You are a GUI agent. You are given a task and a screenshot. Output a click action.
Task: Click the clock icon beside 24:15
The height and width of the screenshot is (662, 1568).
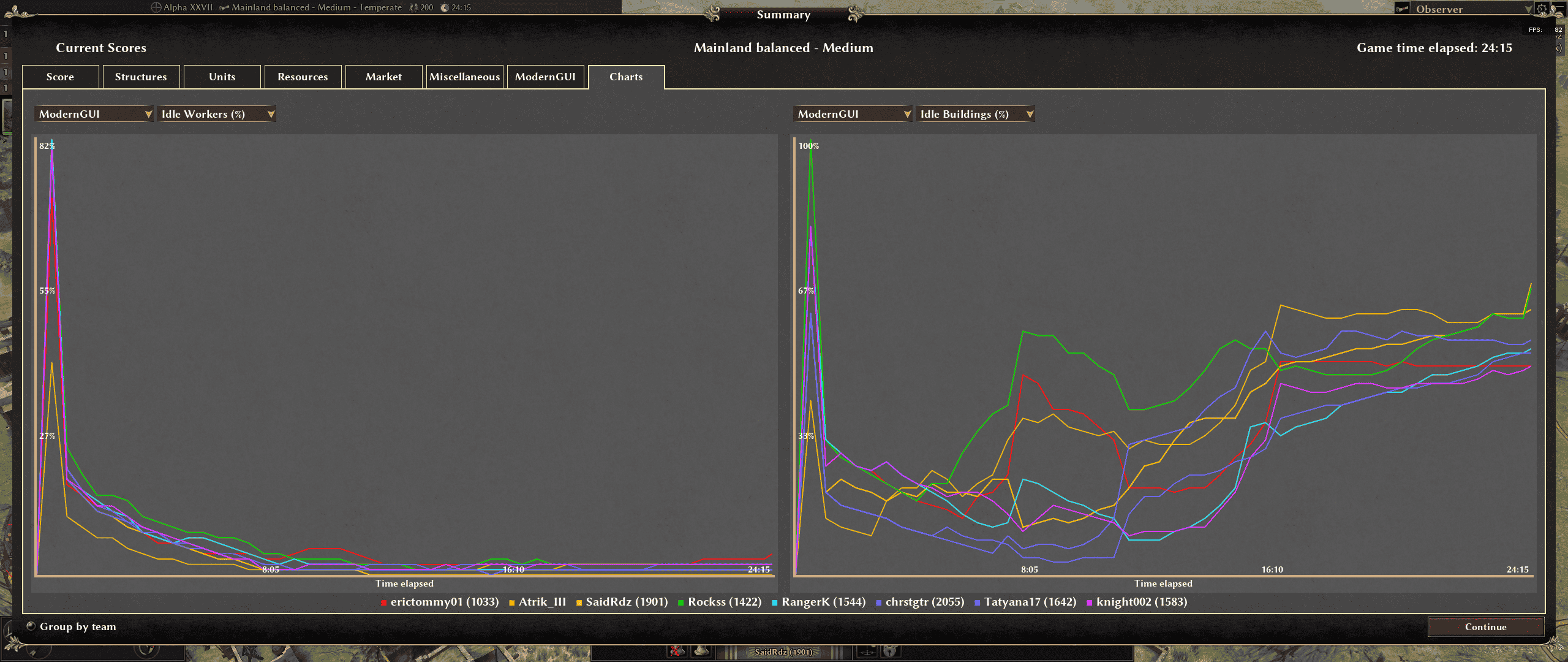click(x=445, y=7)
